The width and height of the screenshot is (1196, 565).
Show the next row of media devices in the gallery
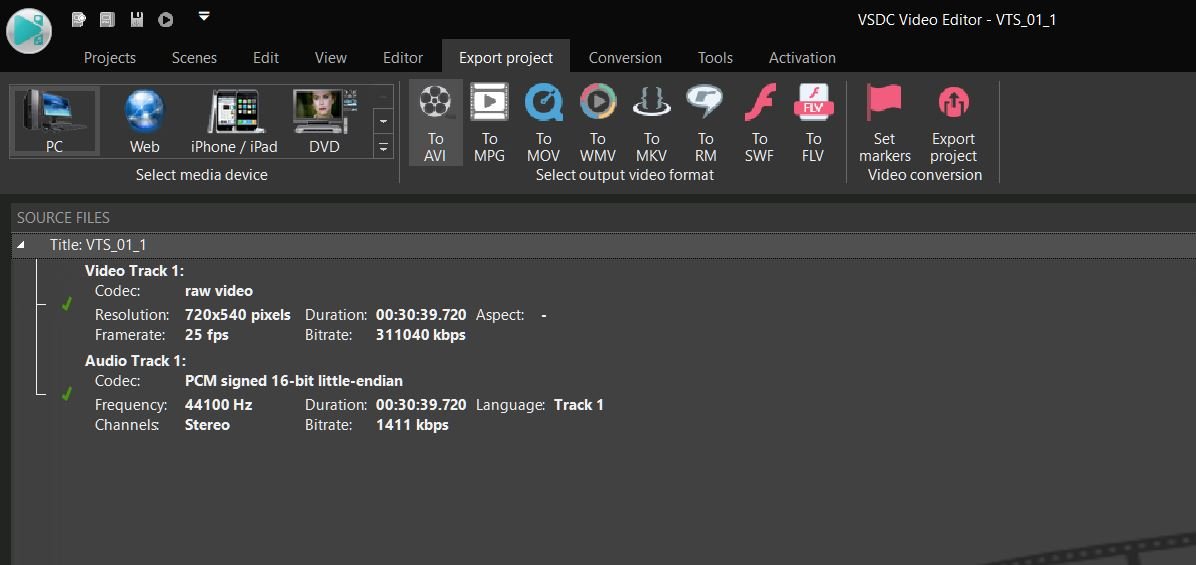tap(383, 121)
